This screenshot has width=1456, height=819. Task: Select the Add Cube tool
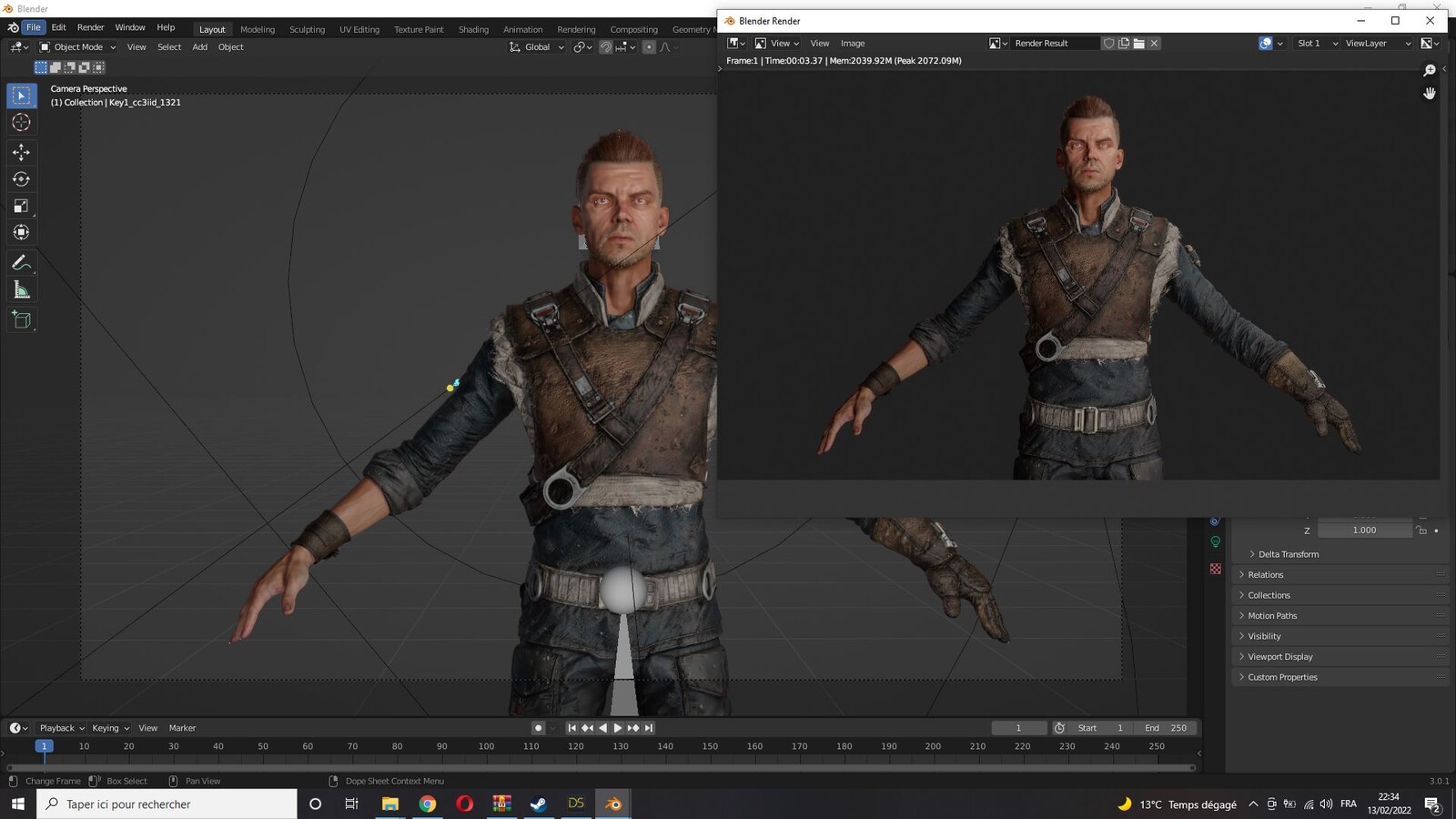(x=21, y=320)
